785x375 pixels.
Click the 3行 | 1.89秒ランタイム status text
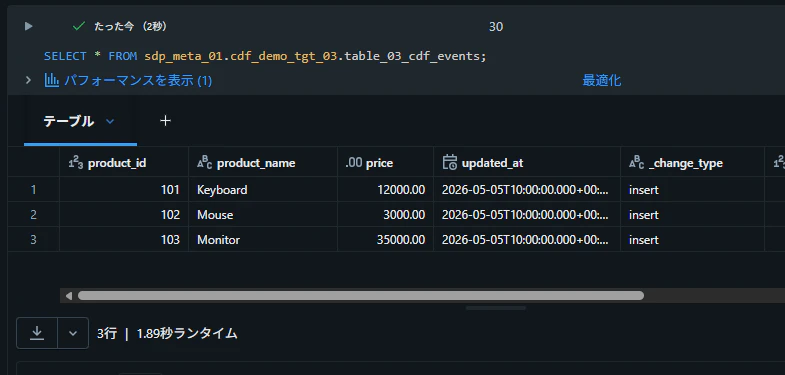(167, 333)
